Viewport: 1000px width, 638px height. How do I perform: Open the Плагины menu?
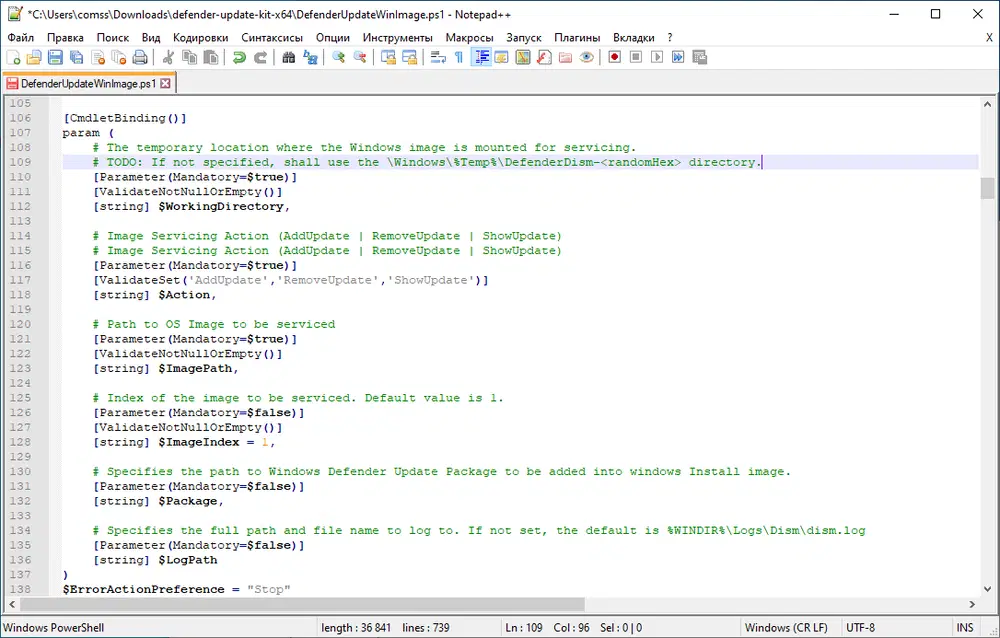click(x=577, y=37)
